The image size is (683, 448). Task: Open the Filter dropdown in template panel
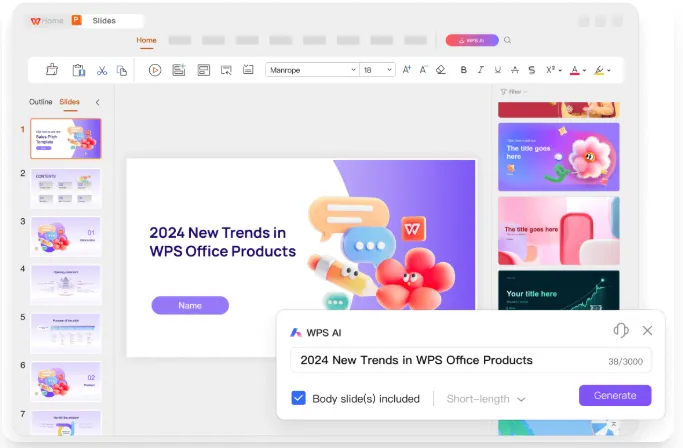tap(514, 92)
